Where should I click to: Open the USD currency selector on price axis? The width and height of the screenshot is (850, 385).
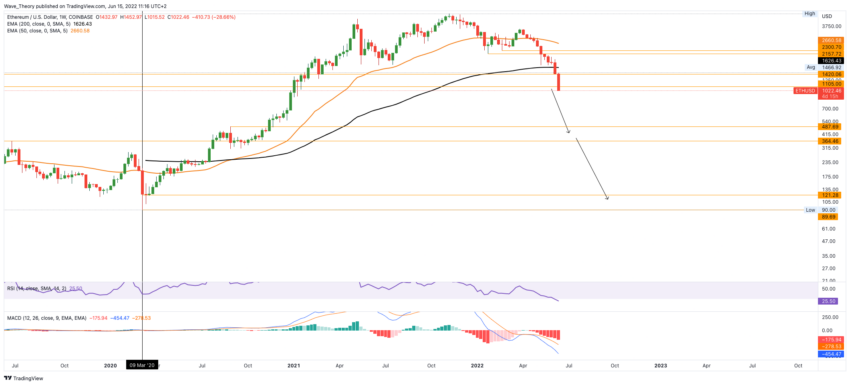(x=827, y=15)
